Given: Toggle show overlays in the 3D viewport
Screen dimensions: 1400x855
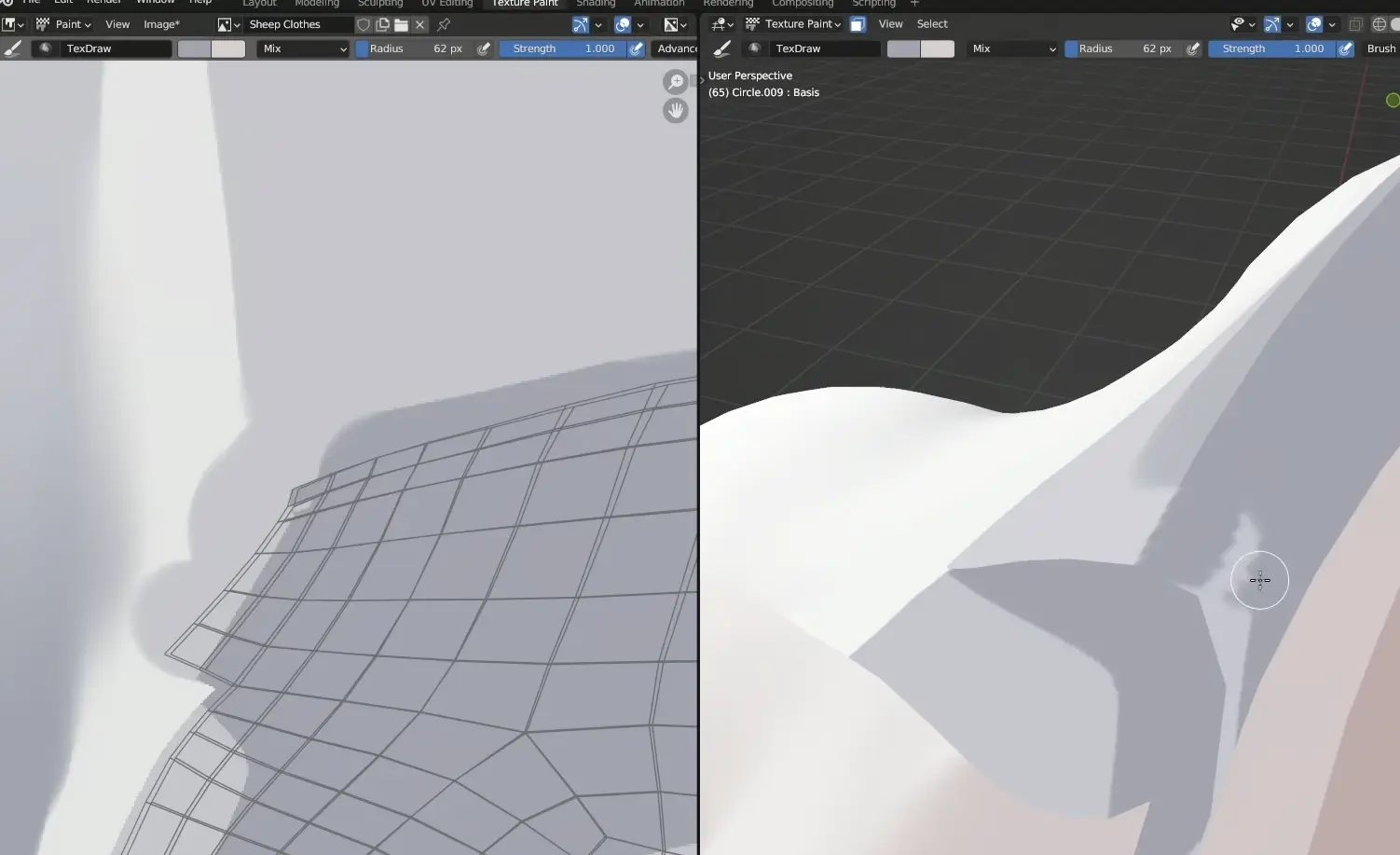Looking at the screenshot, I should click(x=1314, y=24).
